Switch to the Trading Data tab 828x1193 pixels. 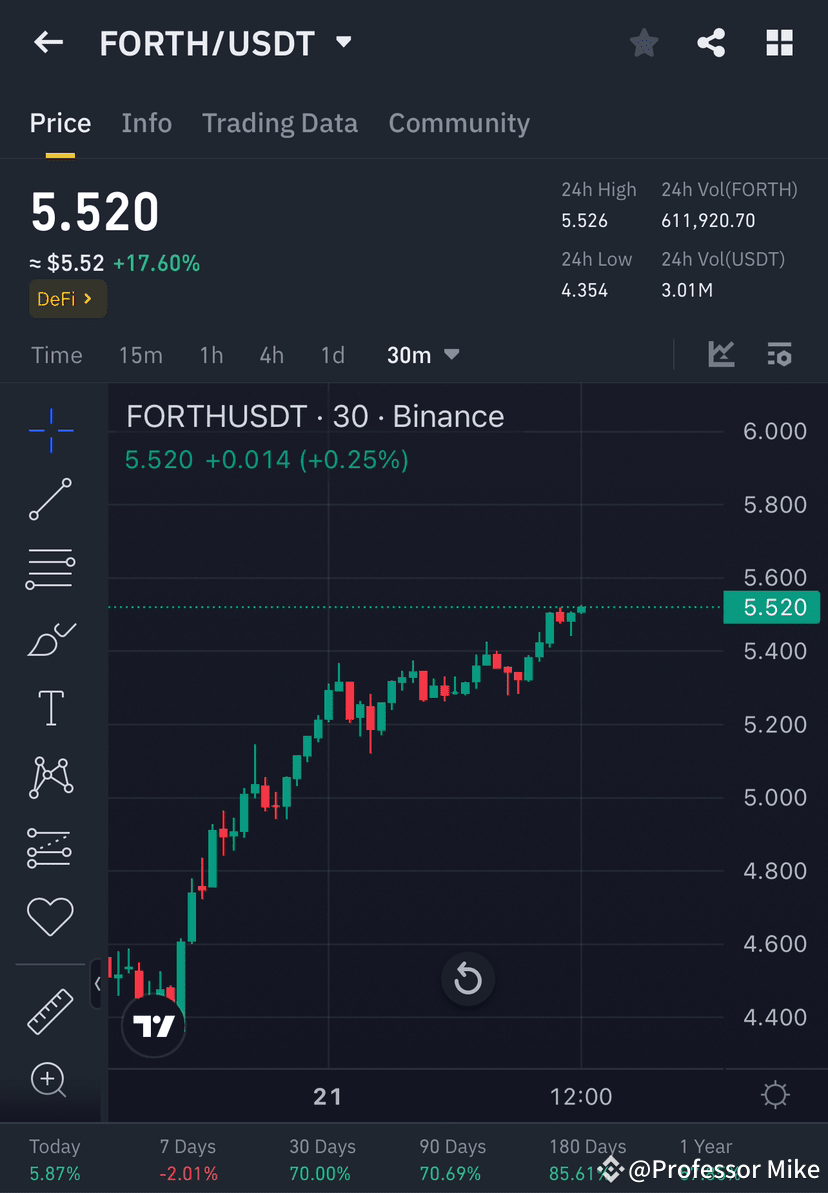click(280, 122)
